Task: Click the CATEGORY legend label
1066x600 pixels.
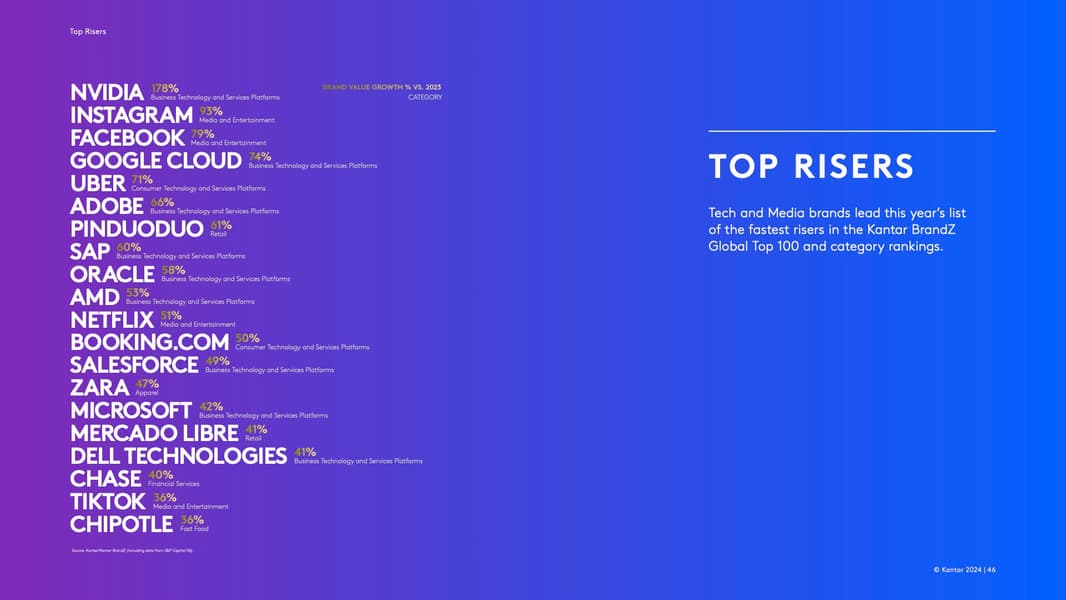Action: click(425, 97)
